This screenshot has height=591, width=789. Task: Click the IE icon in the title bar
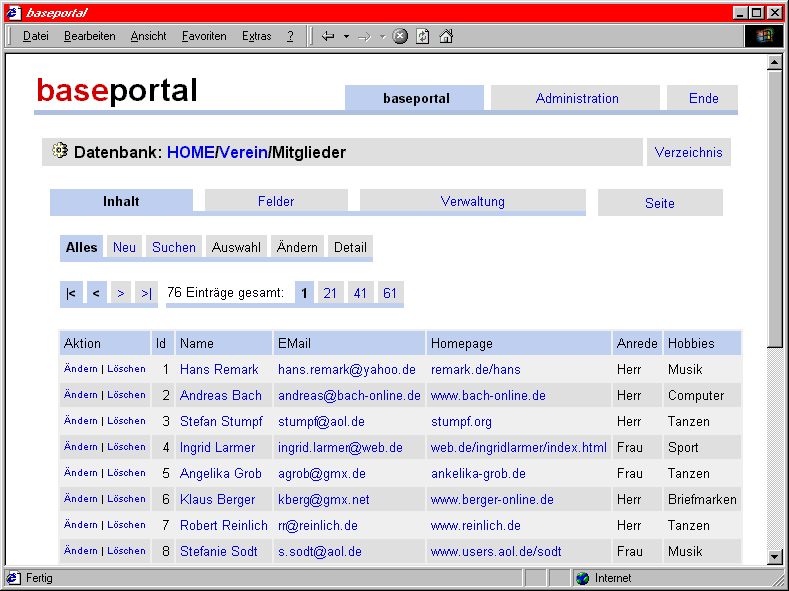14,13
